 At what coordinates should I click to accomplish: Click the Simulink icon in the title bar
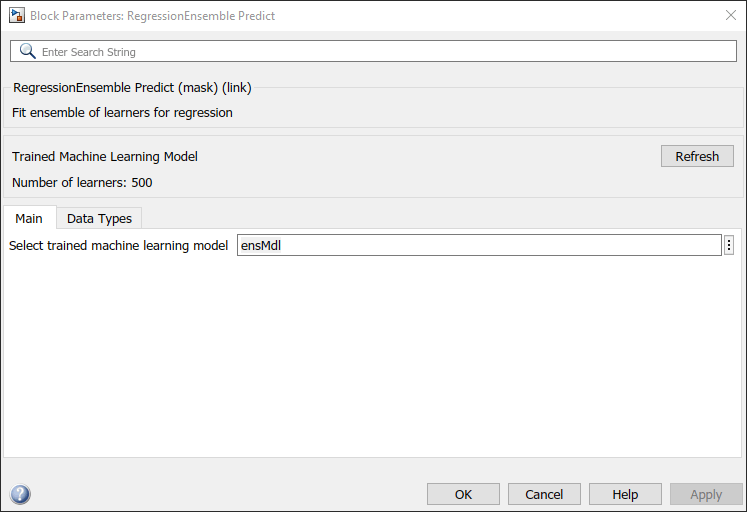(17, 15)
